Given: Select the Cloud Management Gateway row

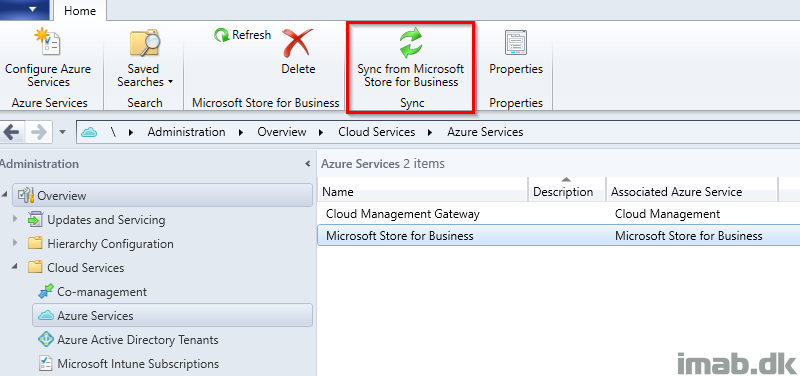Looking at the screenshot, I should point(558,214).
